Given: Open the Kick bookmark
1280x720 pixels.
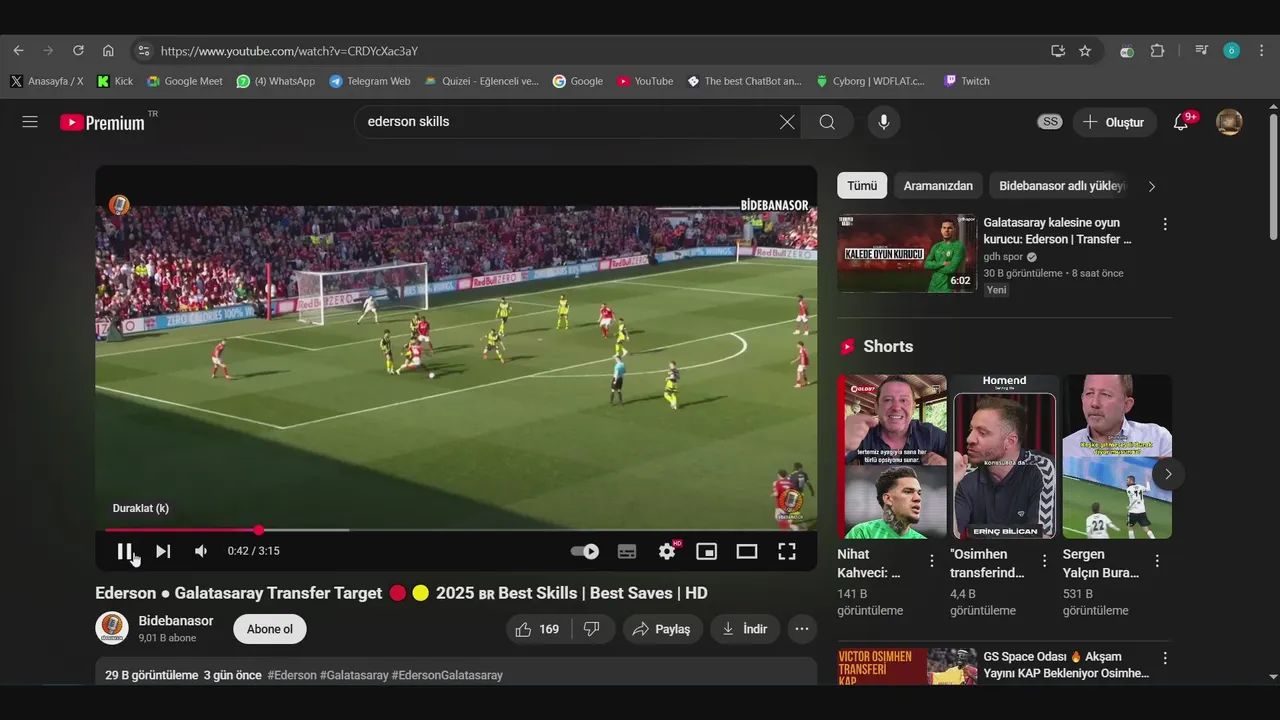Looking at the screenshot, I should (115, 81).
